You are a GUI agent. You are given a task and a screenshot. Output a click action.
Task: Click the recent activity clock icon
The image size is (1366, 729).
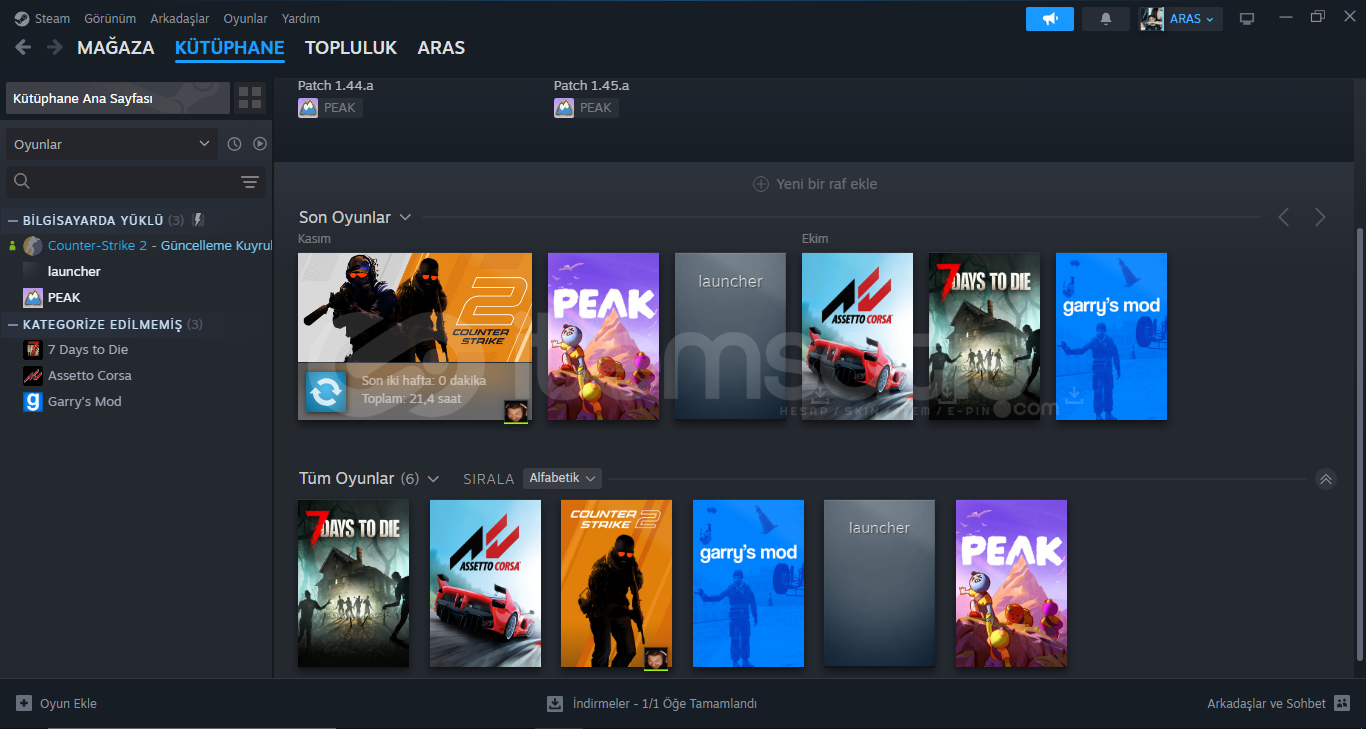click(234, 144)
